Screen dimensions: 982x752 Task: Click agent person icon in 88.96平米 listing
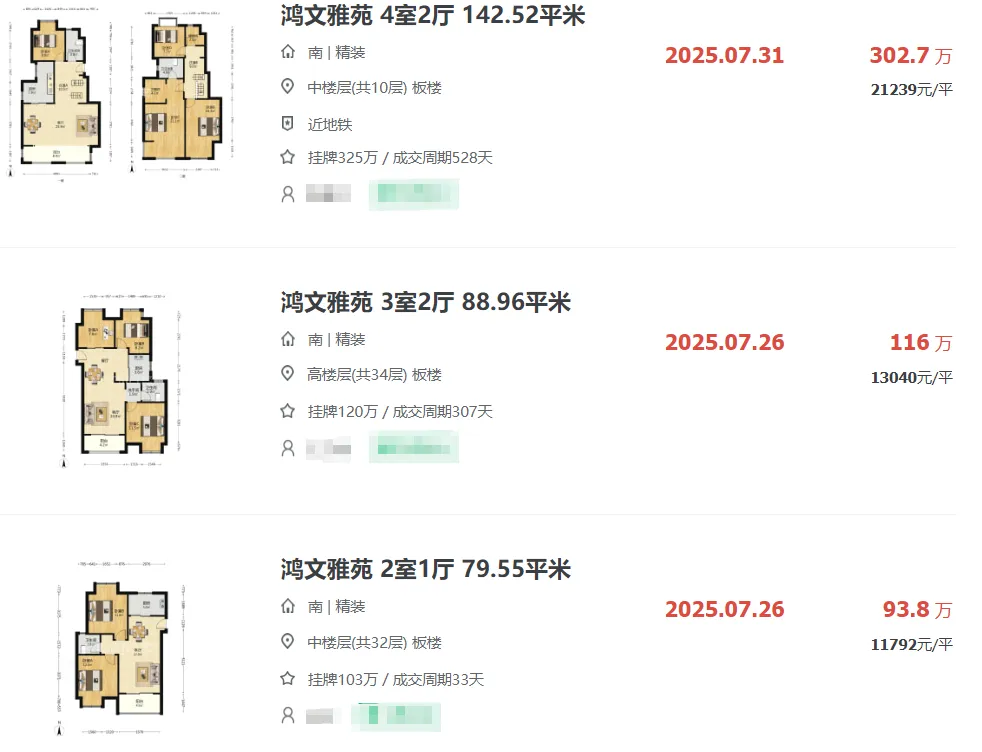pos(287,448)
